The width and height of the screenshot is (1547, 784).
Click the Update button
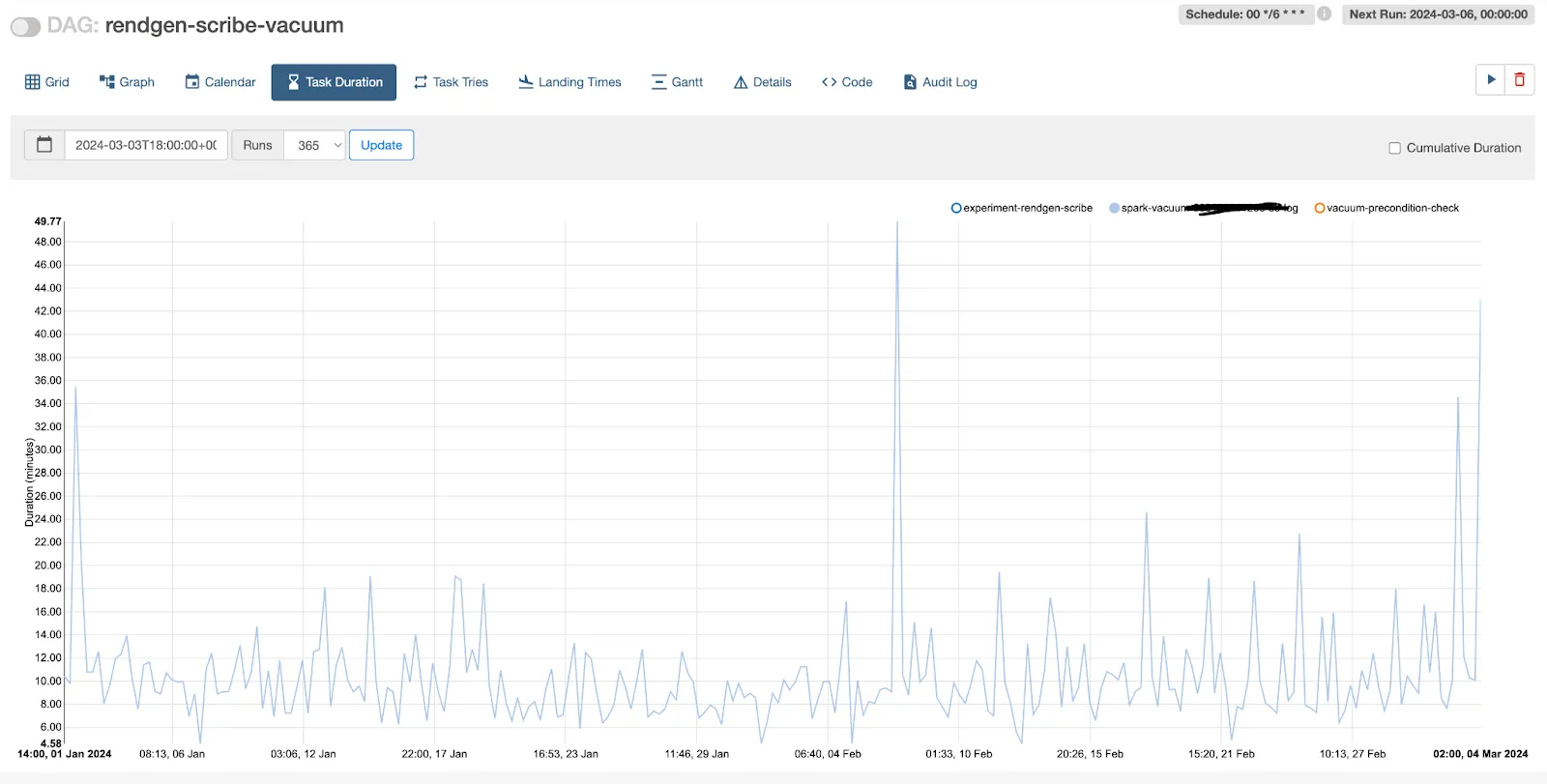(381, 145)
